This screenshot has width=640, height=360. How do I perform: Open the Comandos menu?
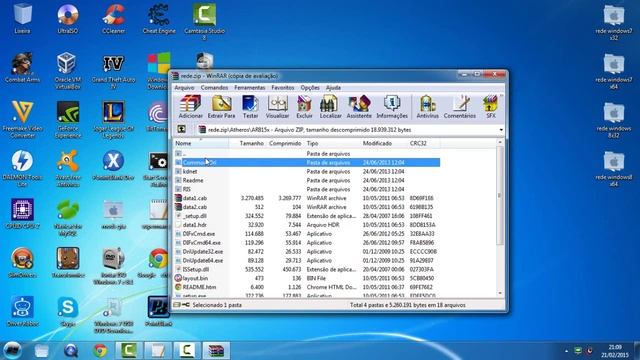pyautogui.click(x=214, y=88)
